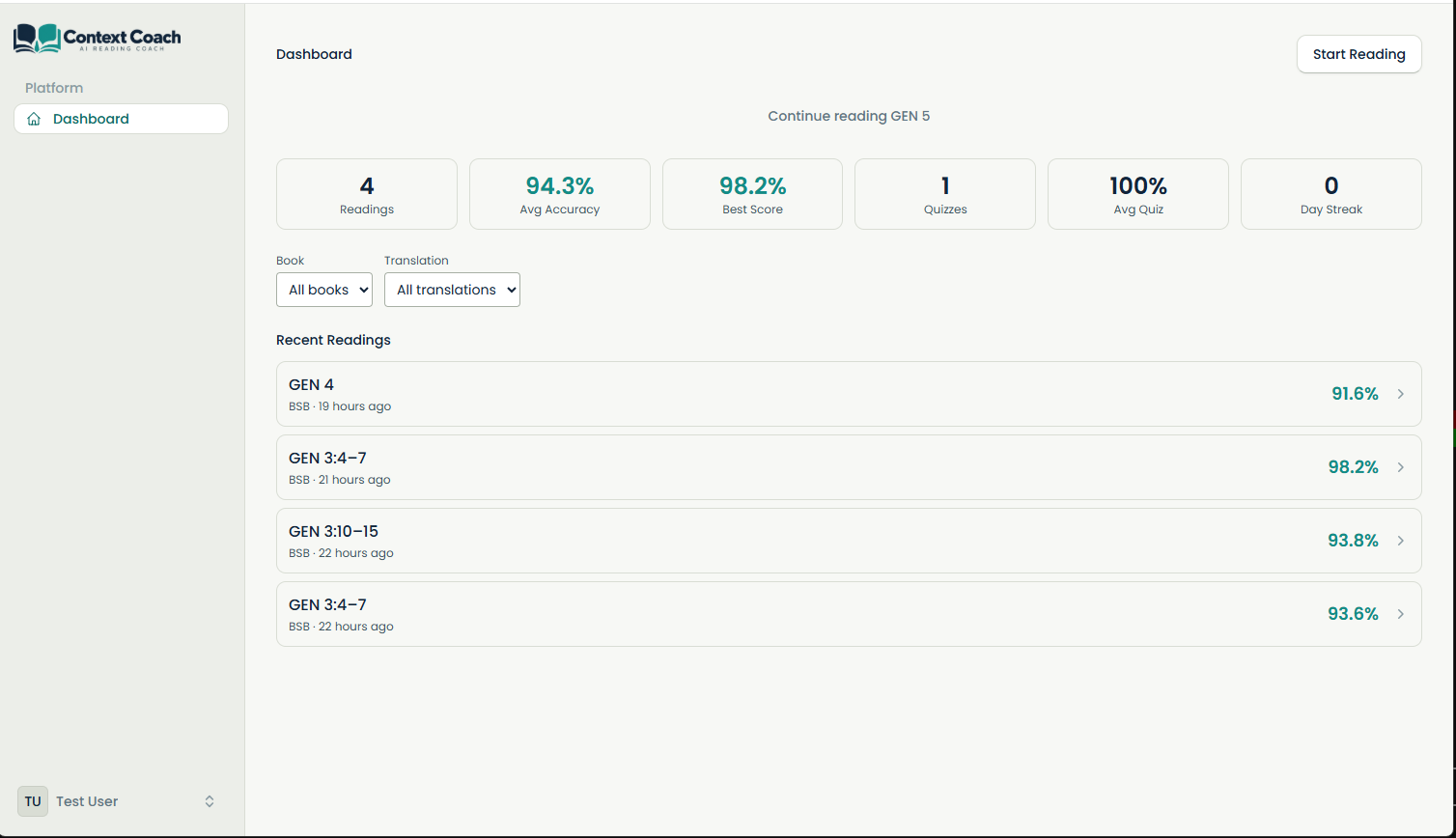The image size is (1456, 838).
Task: Click the Quizzes stat card showing 1
Action: pos(945,194)
